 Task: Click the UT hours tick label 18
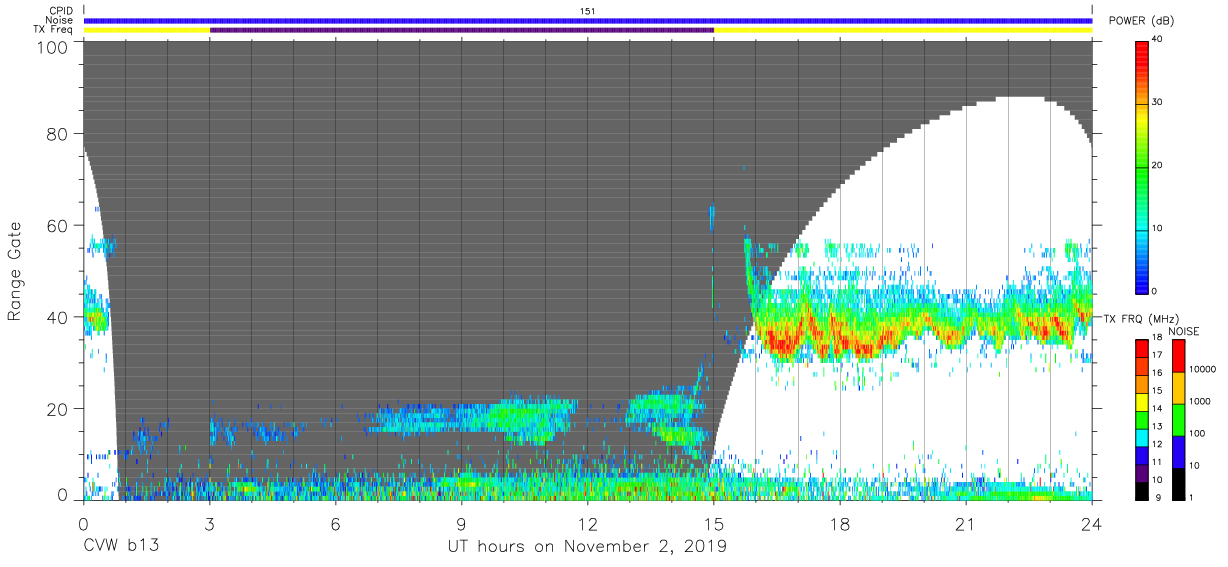[x=839, y=524]
